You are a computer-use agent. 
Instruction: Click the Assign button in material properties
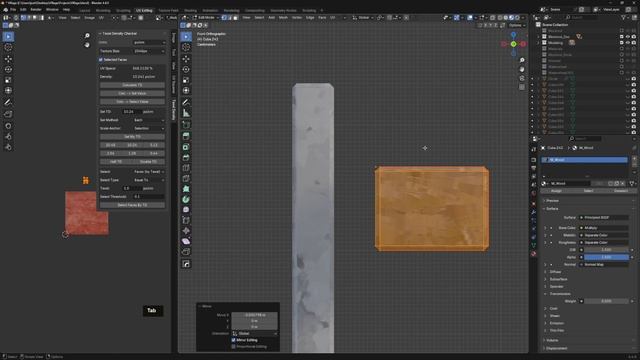pos(556,191)
